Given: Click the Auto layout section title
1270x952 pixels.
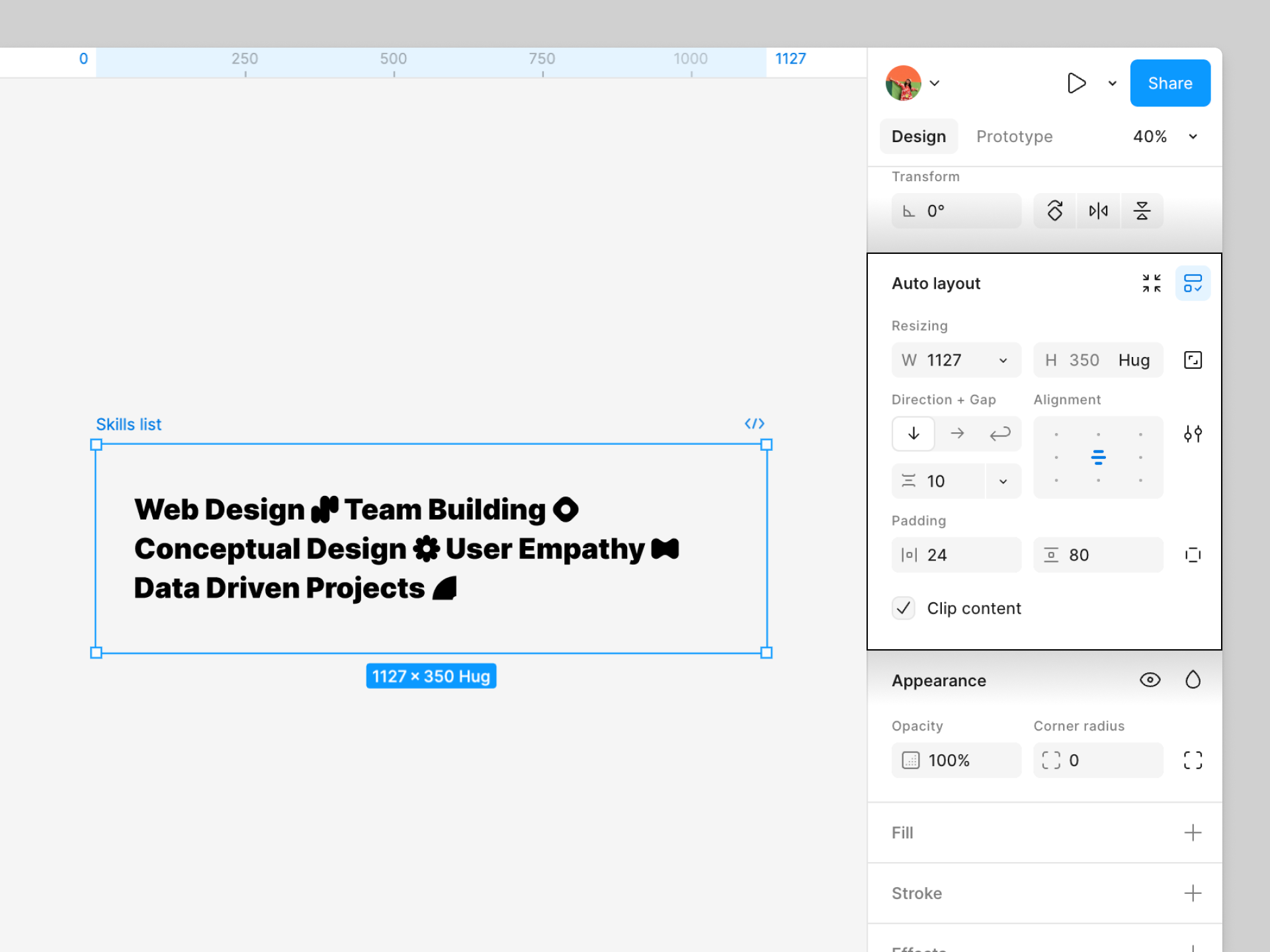Looking at the screenshot, I should 936,284.
